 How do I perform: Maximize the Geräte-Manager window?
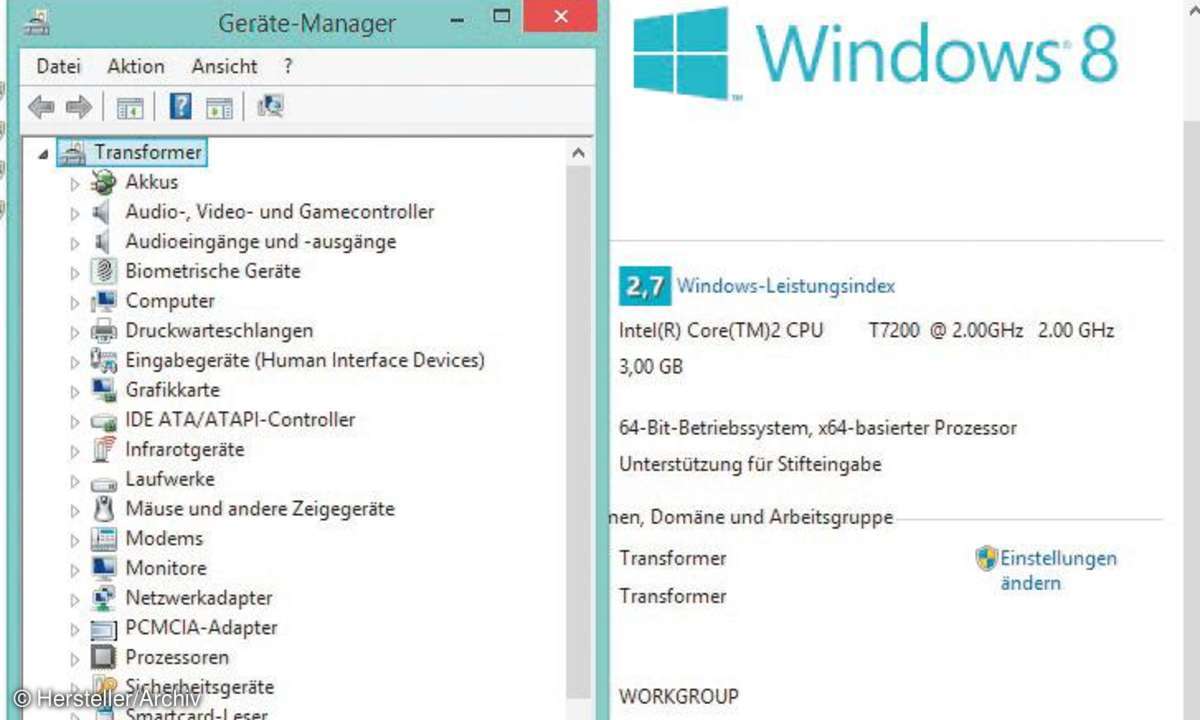click(503, 17)
